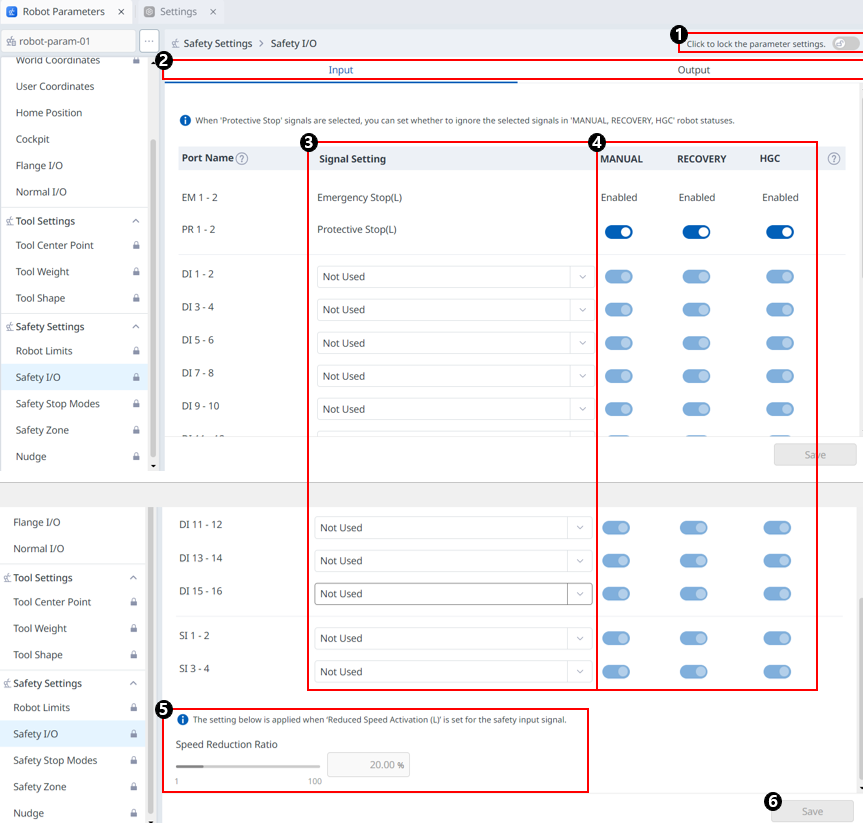This screenshot has width=863, height=823.
Task: Click the help icon next to Port Name
Action: click(x=242, y=158)
